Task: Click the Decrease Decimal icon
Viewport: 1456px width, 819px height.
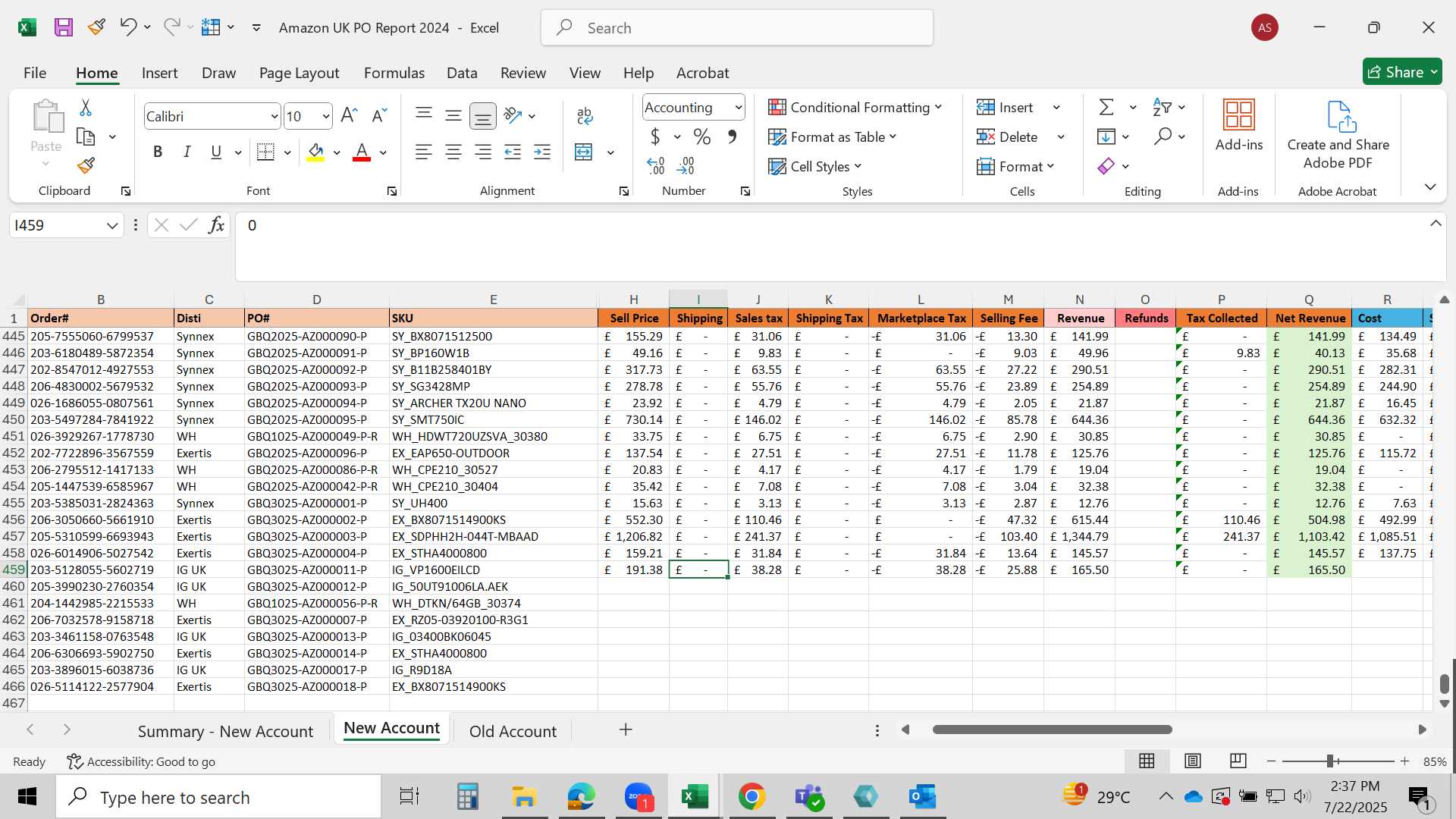Action: (x=686, y=165)
